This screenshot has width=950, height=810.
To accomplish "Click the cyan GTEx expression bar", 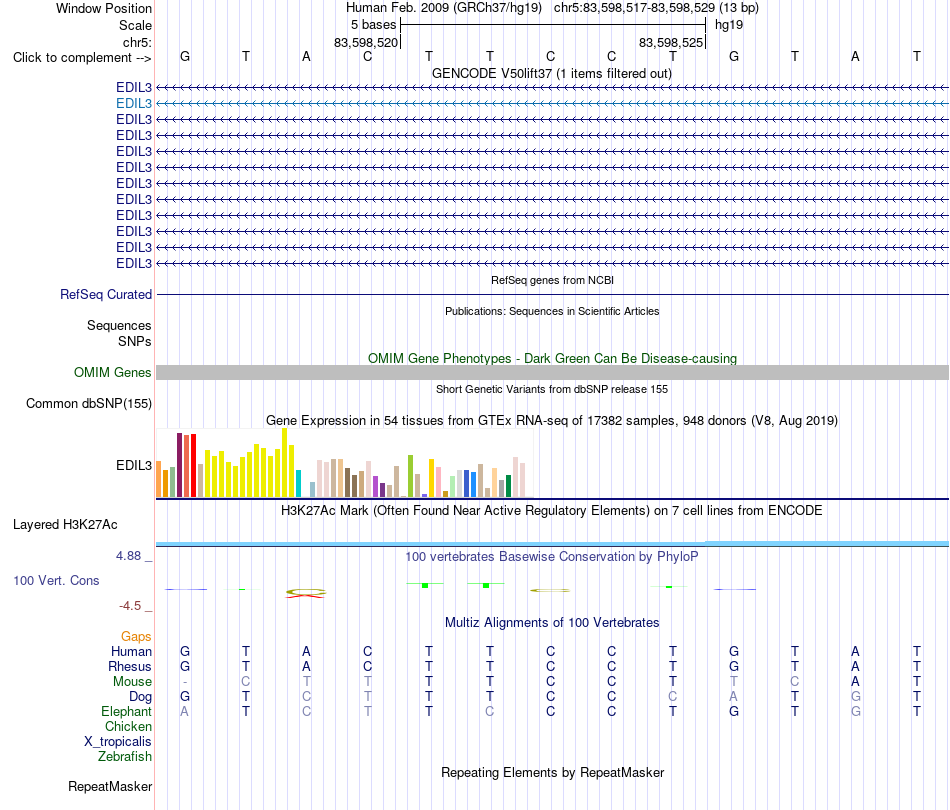I will [x=298, y=483].
